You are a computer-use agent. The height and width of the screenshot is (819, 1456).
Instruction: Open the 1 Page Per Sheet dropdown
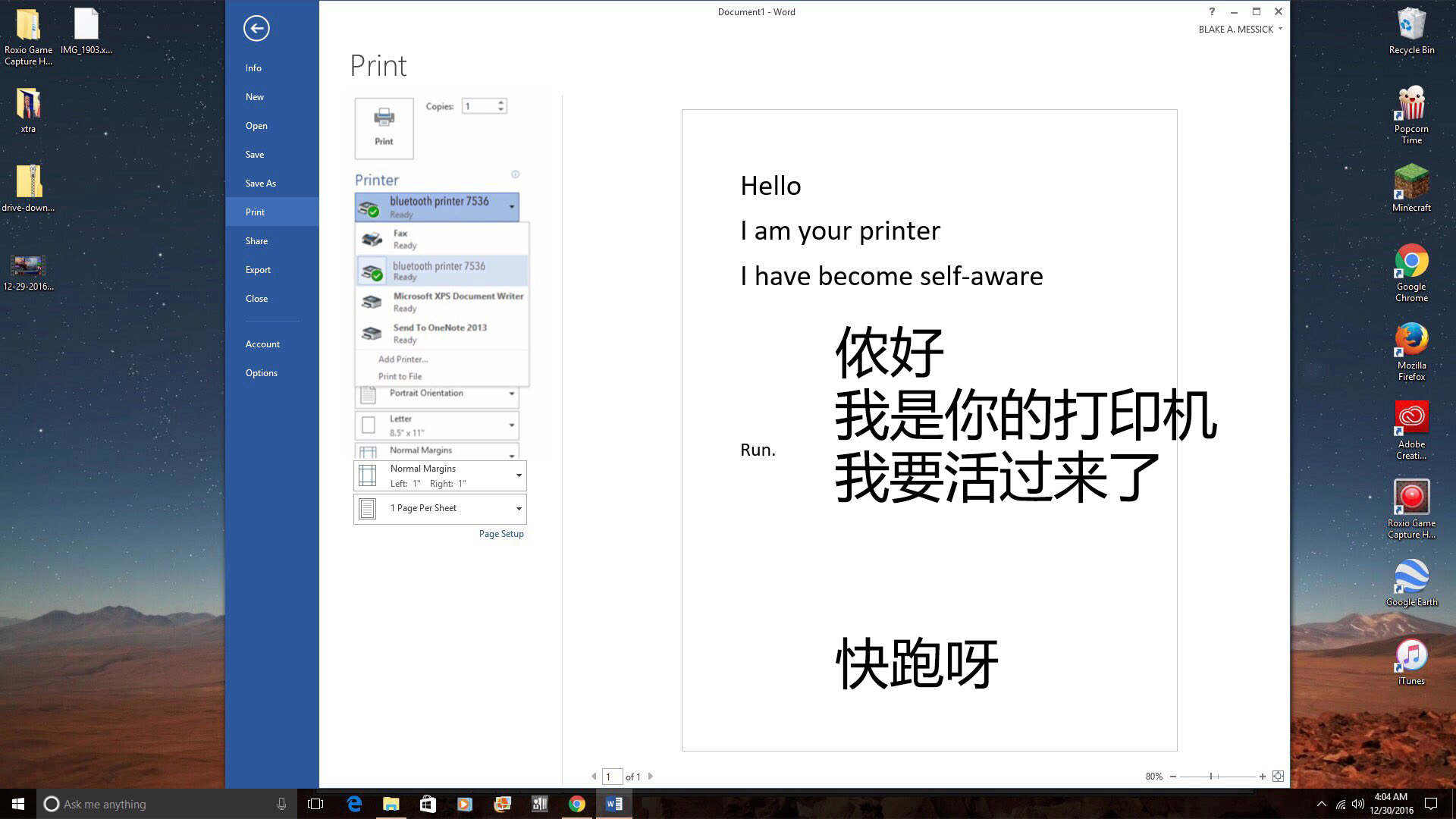(x=440, y=508)
